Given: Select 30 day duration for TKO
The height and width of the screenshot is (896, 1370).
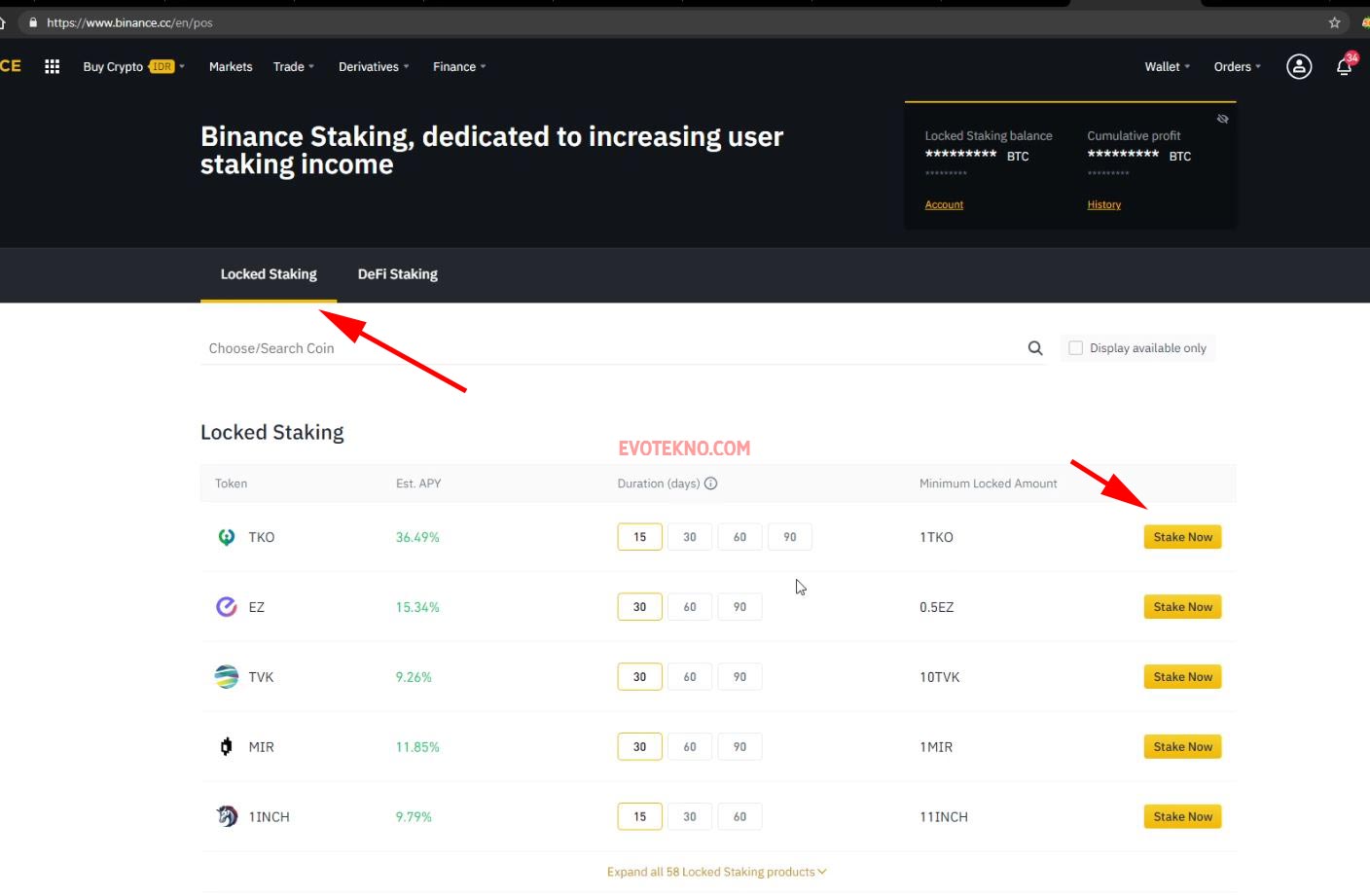Looking at the screenshot, I should click(690, 537).
